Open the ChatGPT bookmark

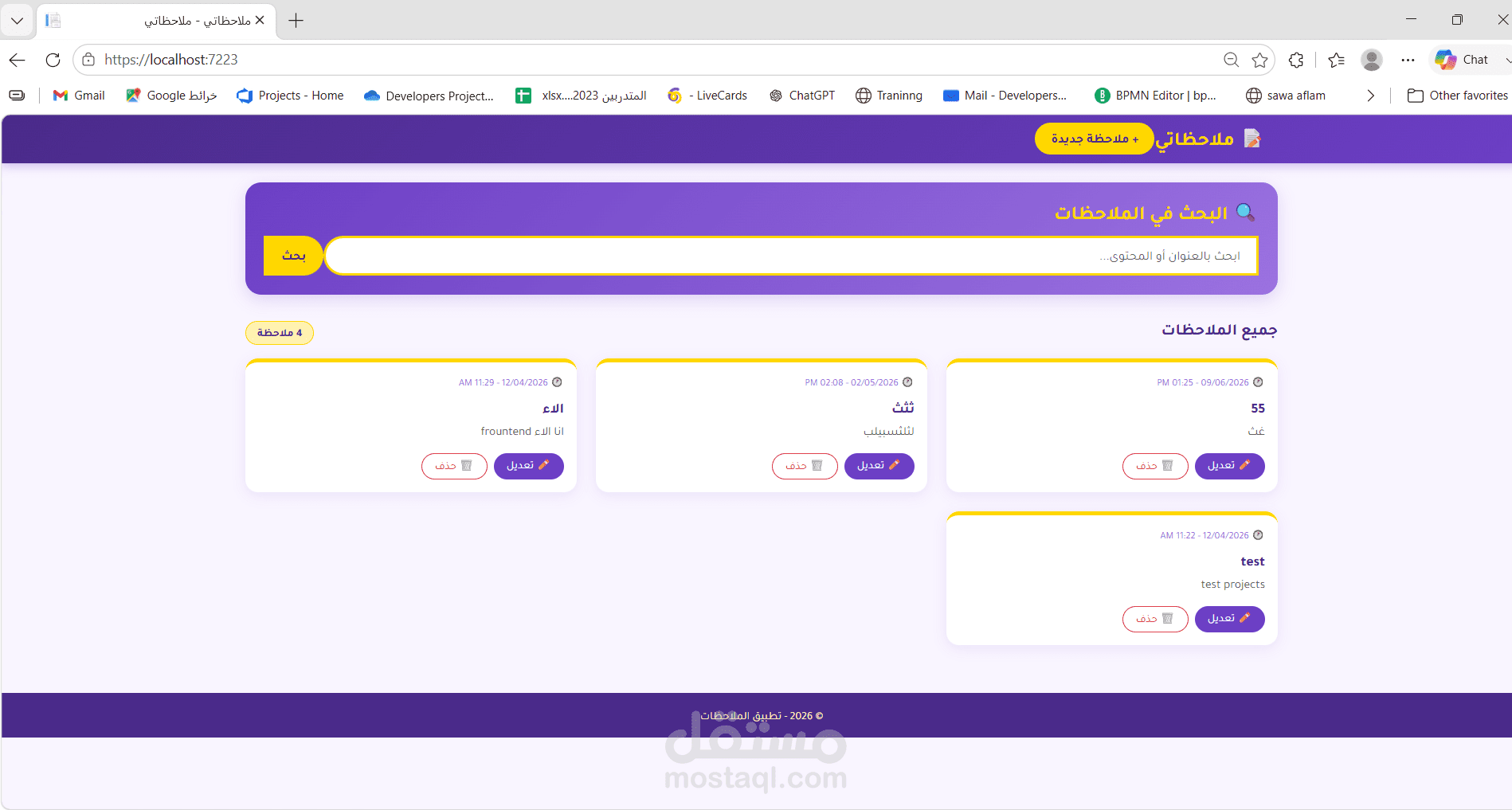pyautogui.click(x=802, y=96)
